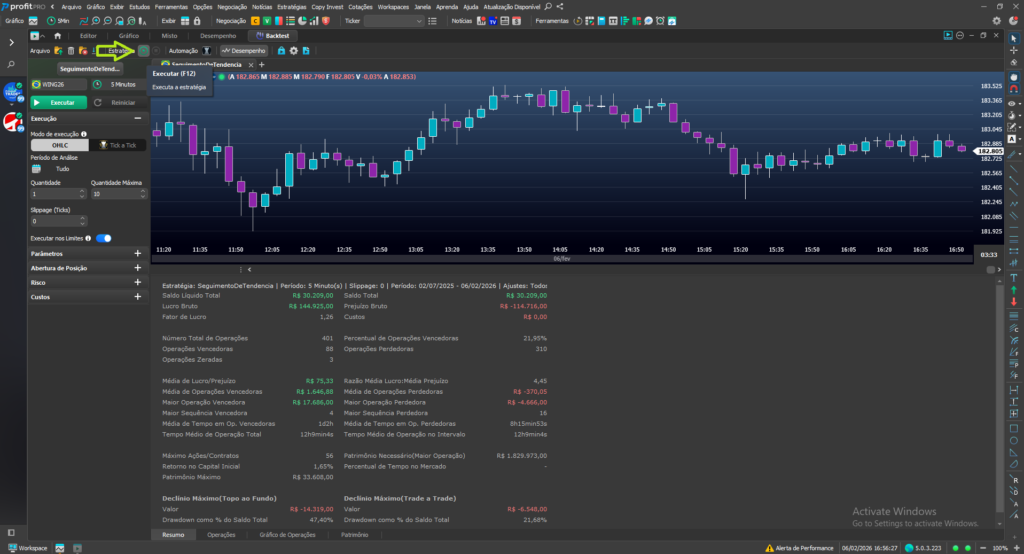1024x554 pixels.
Task: Open the calendar icon for Período de Análise
Action: click(37, 169)
